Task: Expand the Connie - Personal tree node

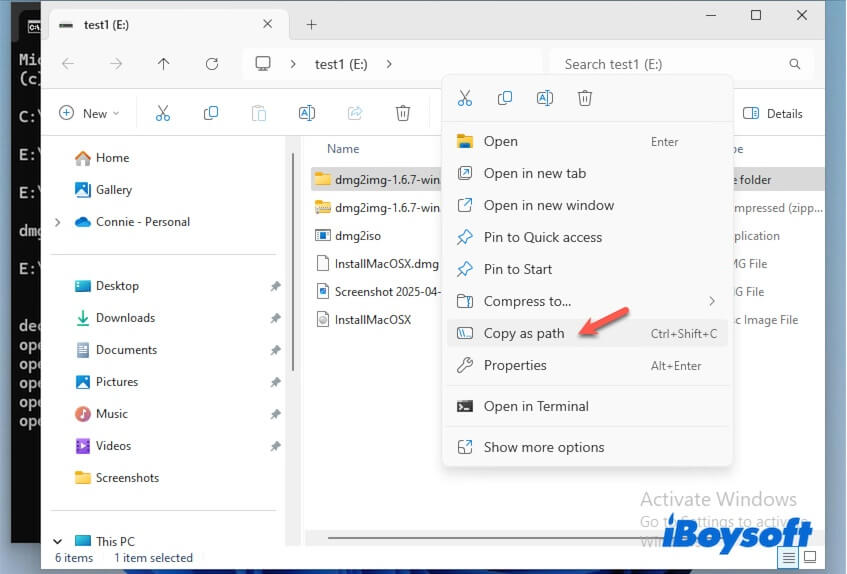Action: 57,222
